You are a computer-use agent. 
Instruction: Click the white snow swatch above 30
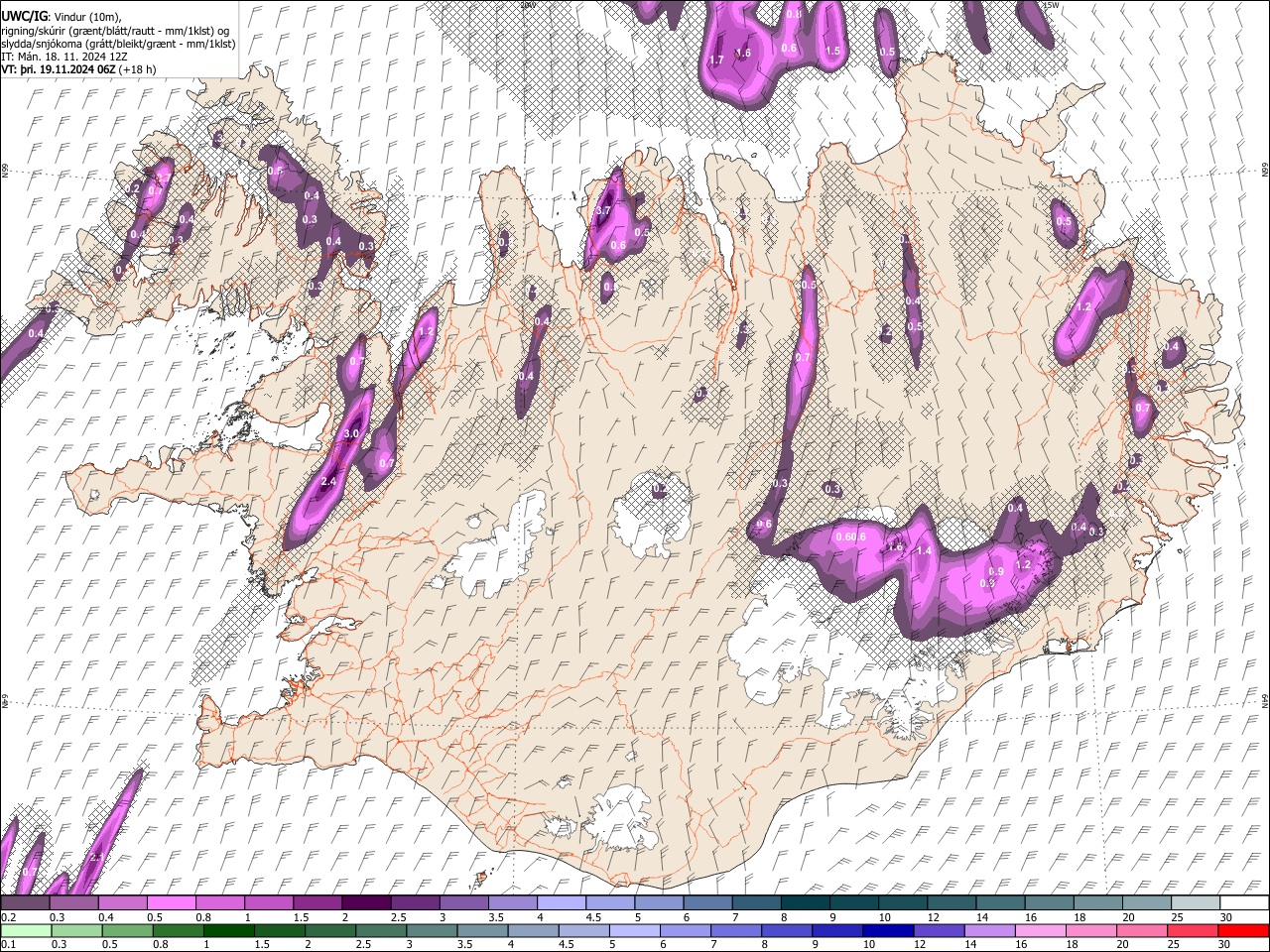[x=1244, y=903]
